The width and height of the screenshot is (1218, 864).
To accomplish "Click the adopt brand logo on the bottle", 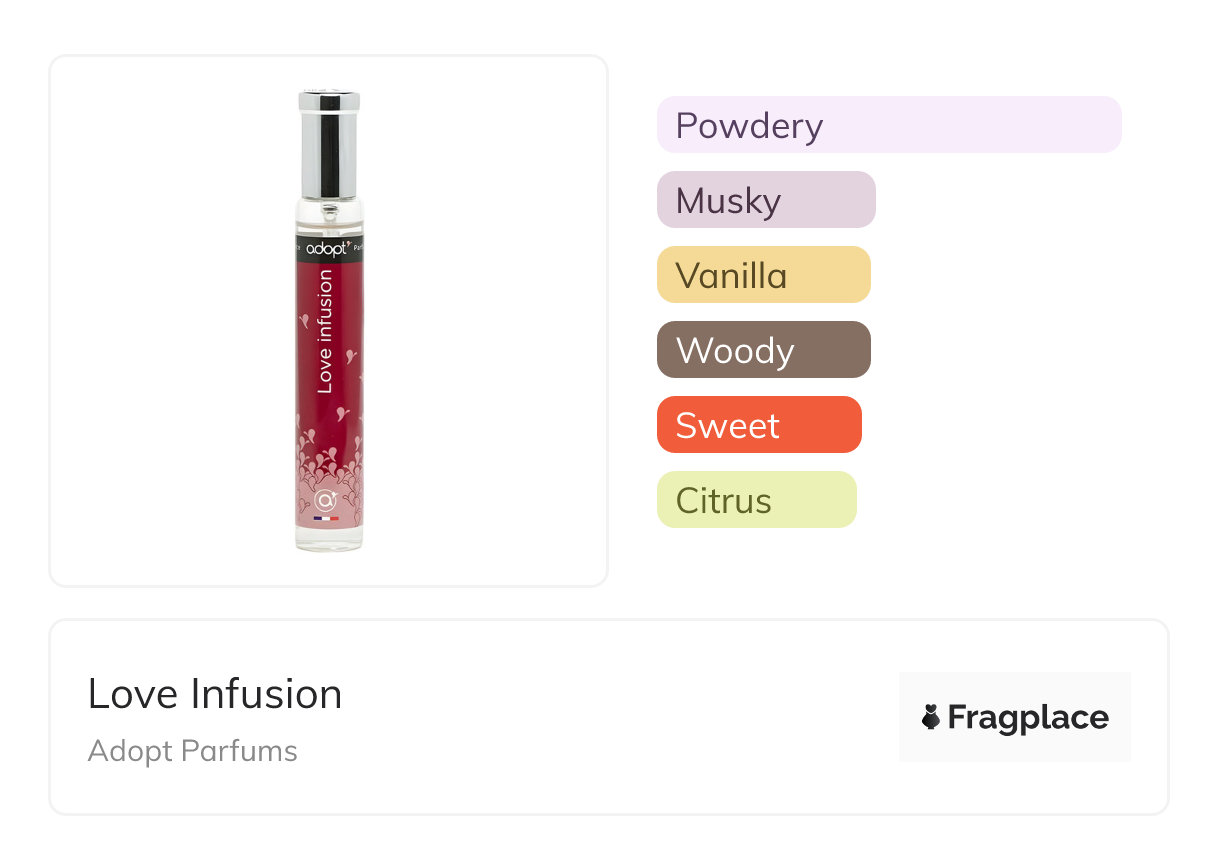I will click(x=329, y=247).
